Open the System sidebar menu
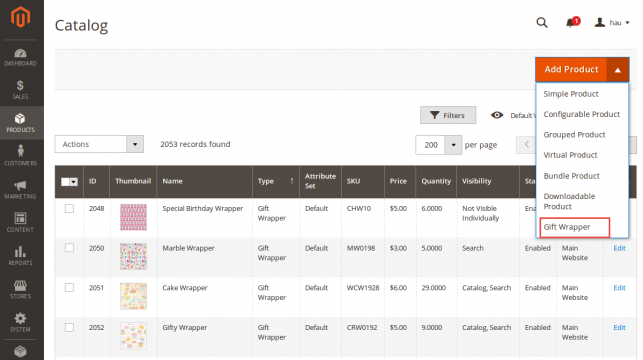The height and width of the screenshot is (360, 643). tap(21, 322)
